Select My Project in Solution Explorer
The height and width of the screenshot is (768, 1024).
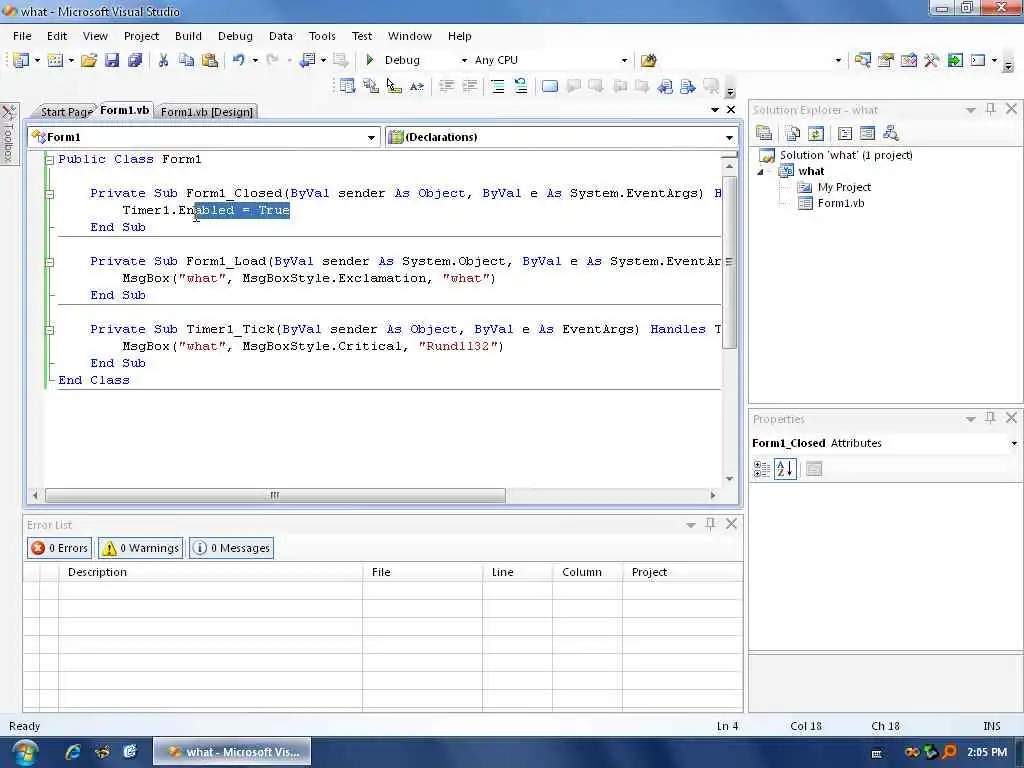844,187
